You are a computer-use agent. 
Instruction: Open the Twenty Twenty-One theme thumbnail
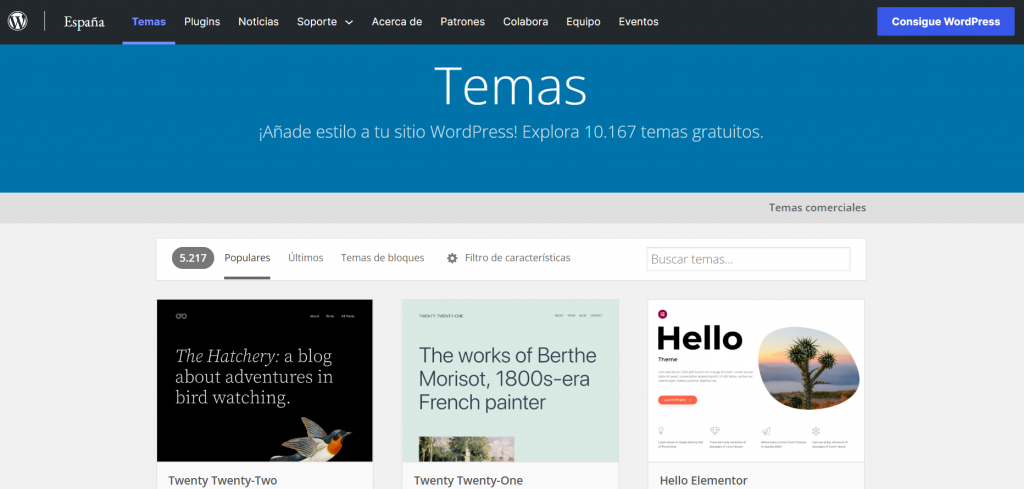(x=510, y=381)
